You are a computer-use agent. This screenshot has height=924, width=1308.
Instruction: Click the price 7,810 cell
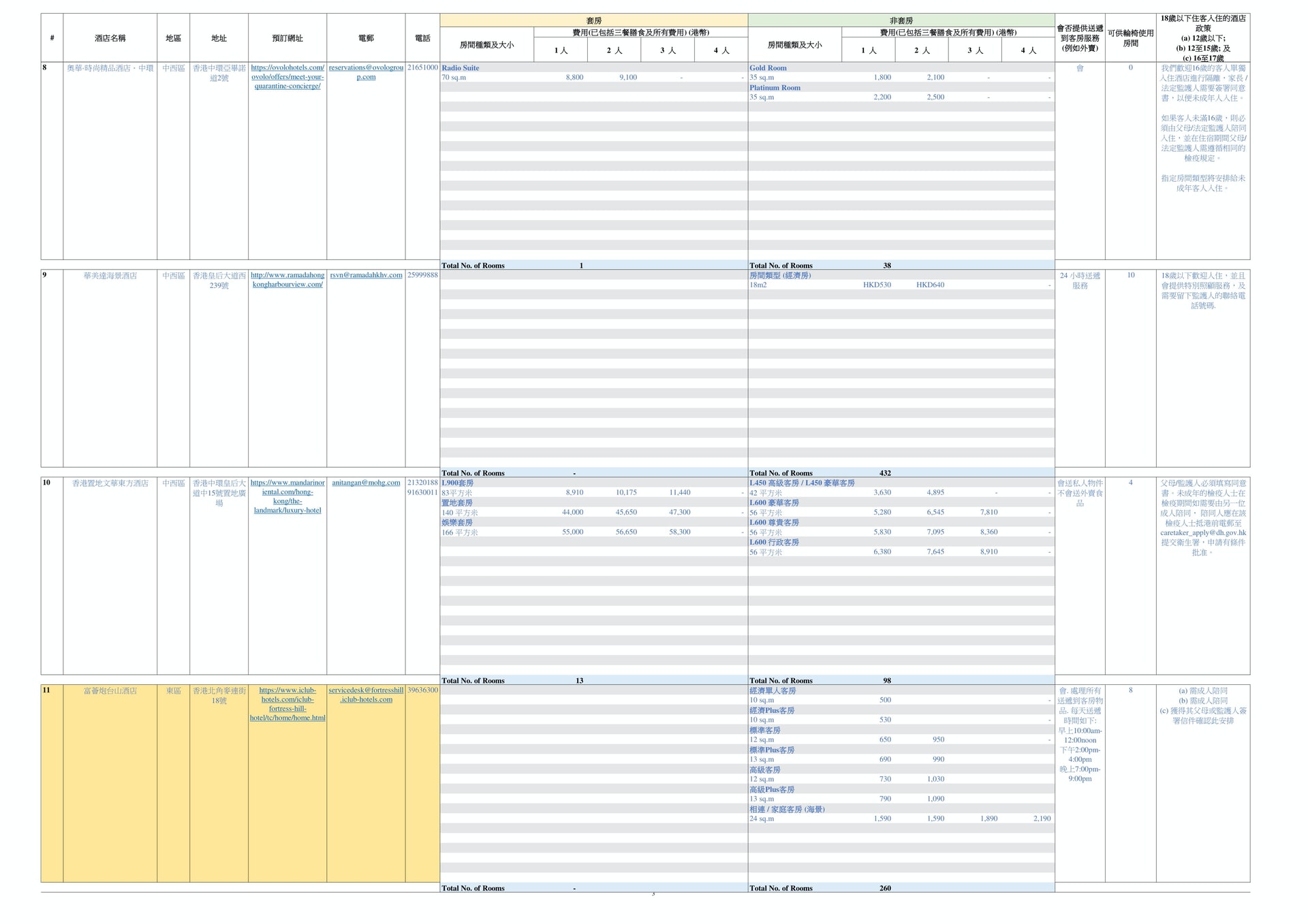tap(988, 513)
